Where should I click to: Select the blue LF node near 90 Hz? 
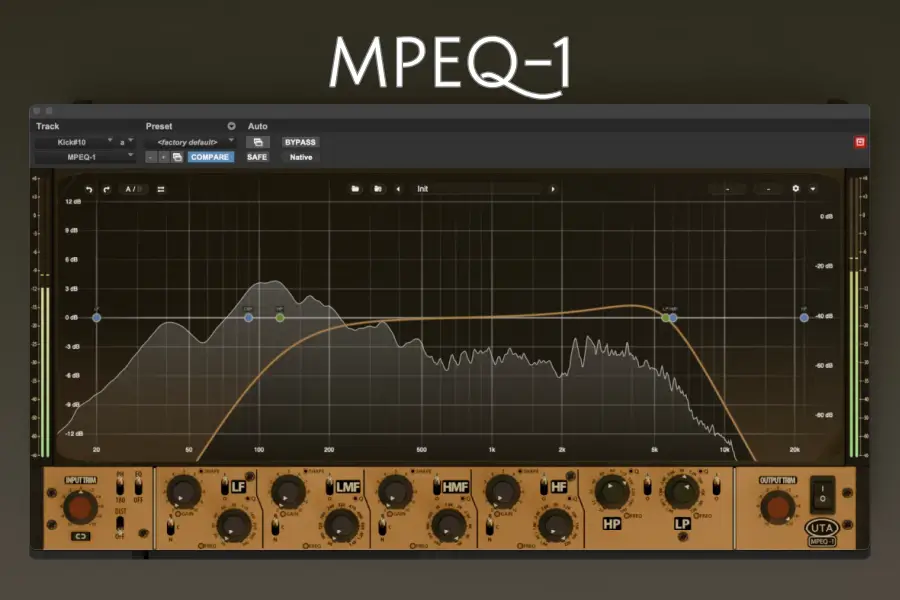[x=249, y=318]
